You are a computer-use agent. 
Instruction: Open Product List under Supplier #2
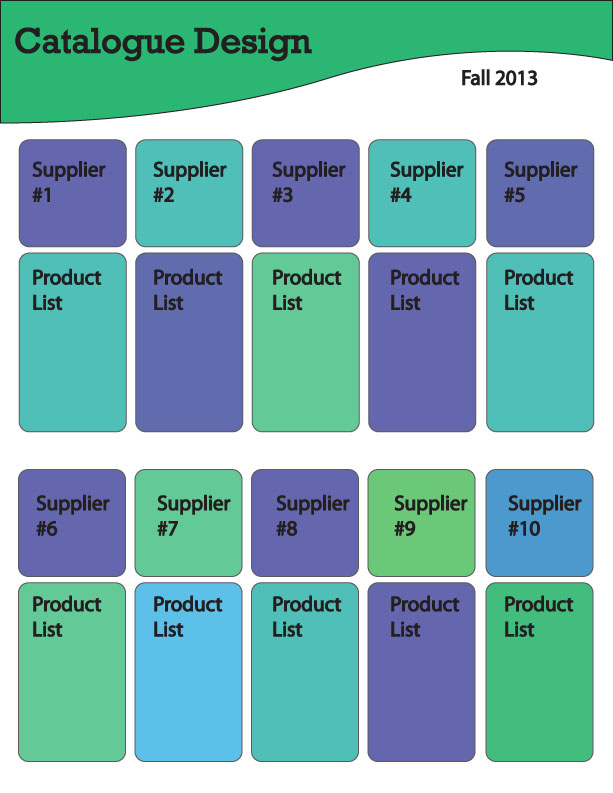pyautogui.click(x=189, y=342)
